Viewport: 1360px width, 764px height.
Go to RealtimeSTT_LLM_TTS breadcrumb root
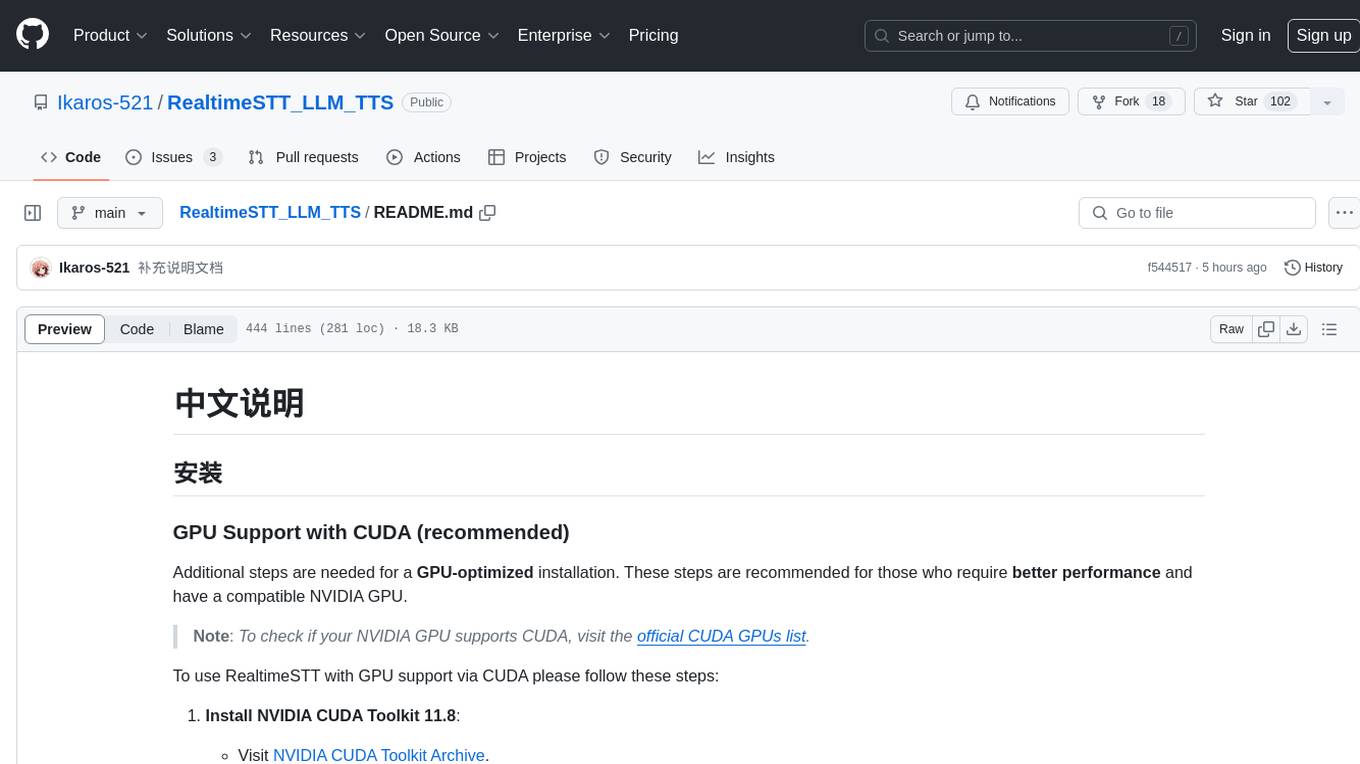(x=270, y=212)
